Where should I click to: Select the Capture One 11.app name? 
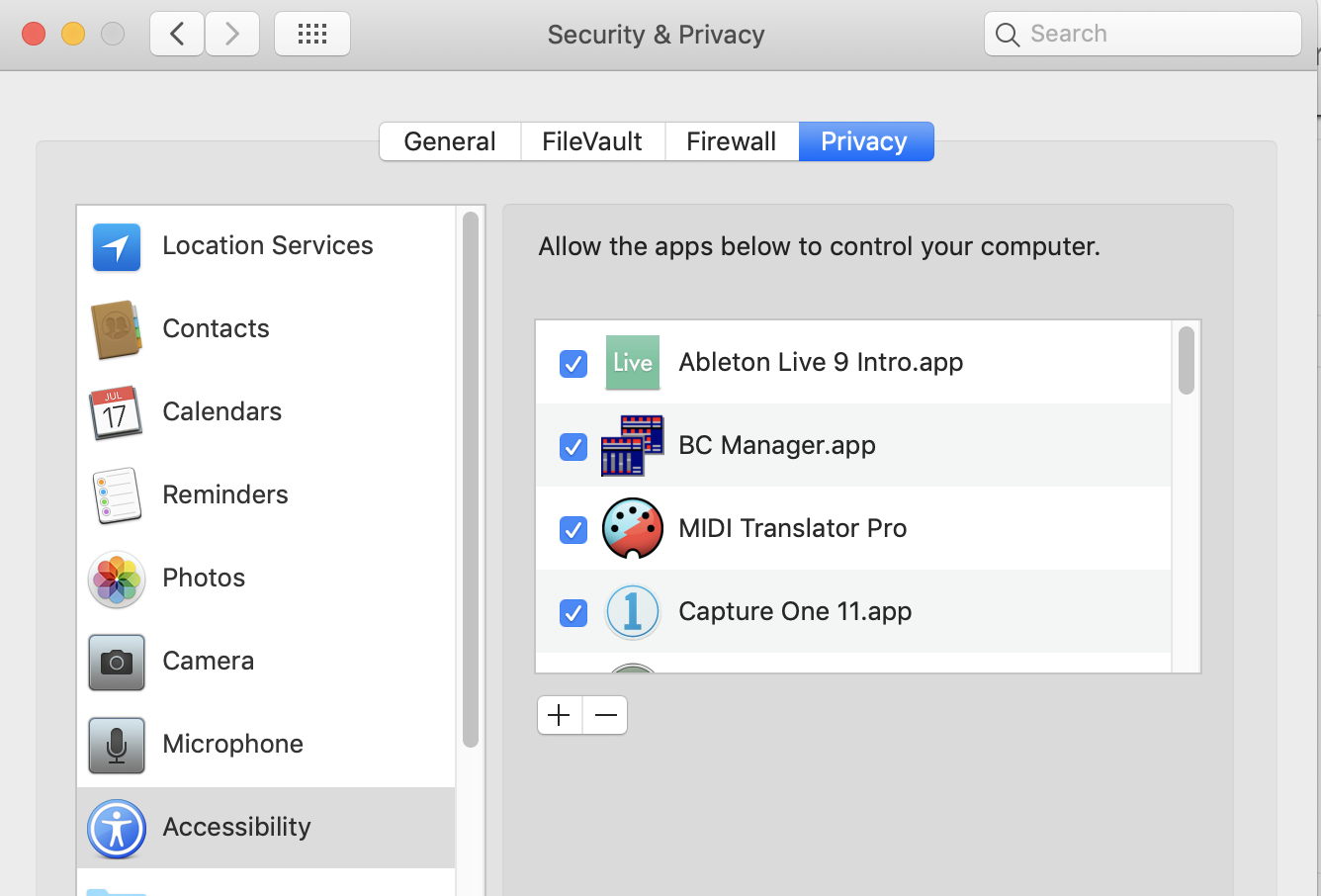coord(795,611)
